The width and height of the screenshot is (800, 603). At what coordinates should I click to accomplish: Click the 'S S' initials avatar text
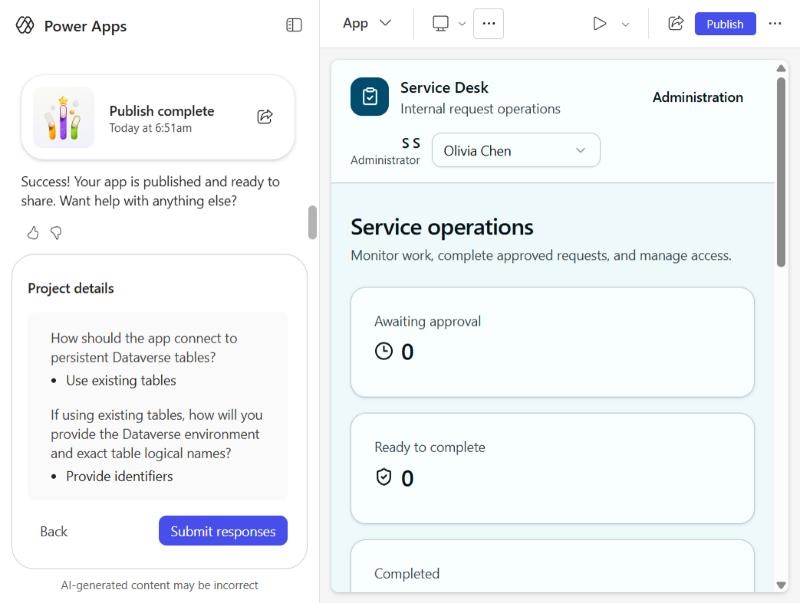[411, 143]
